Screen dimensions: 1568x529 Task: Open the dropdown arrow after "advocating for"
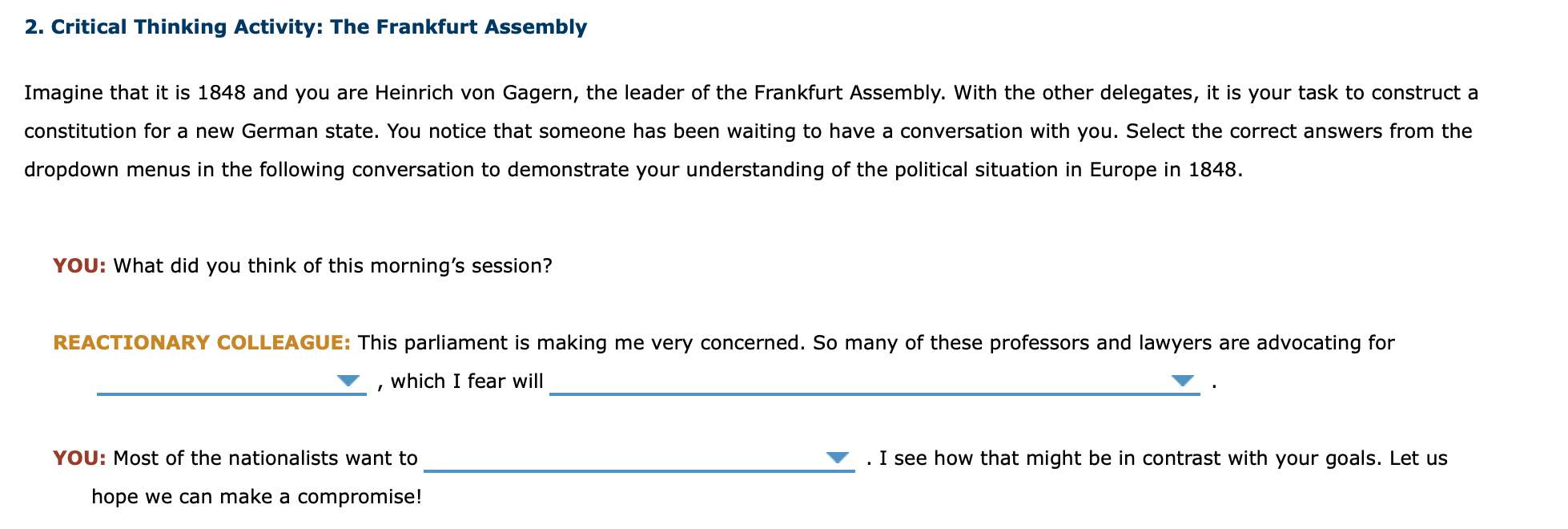pos(348,381)
